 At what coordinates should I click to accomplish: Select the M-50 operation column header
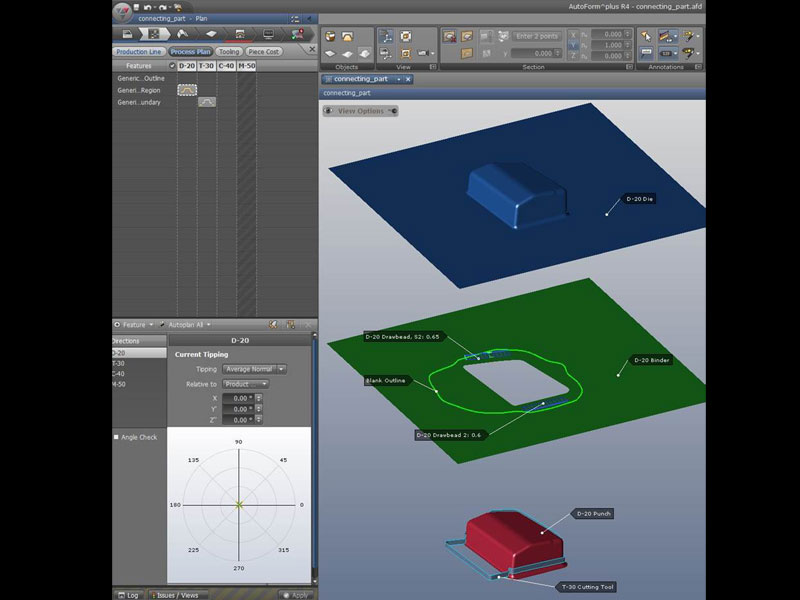tap(246, 66)
